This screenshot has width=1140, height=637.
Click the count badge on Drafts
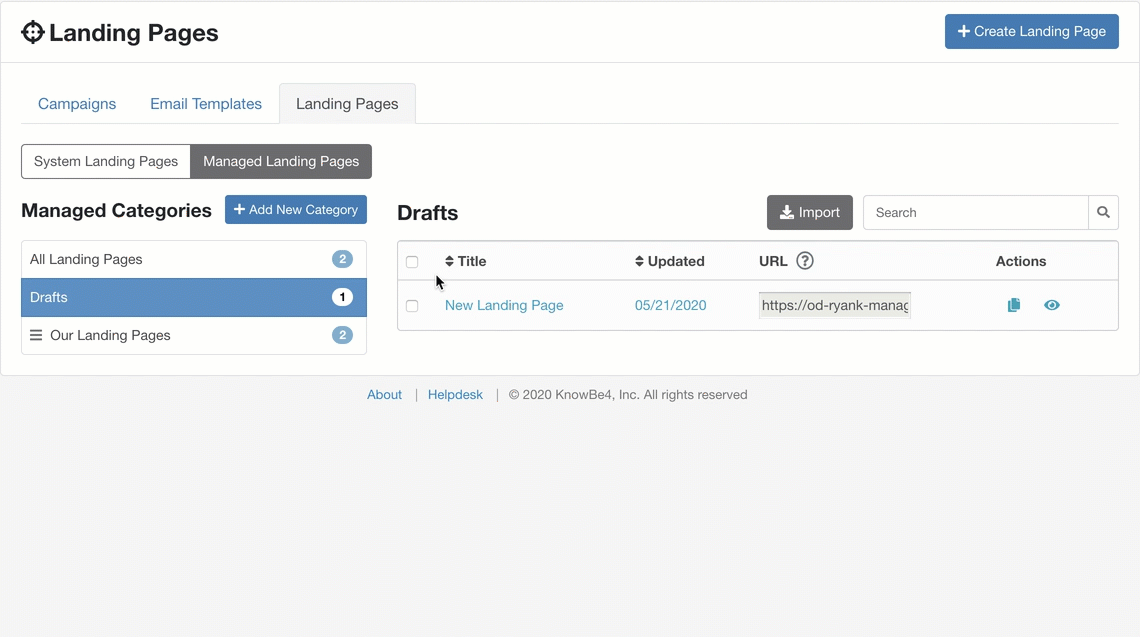click(x=342, y=297)
